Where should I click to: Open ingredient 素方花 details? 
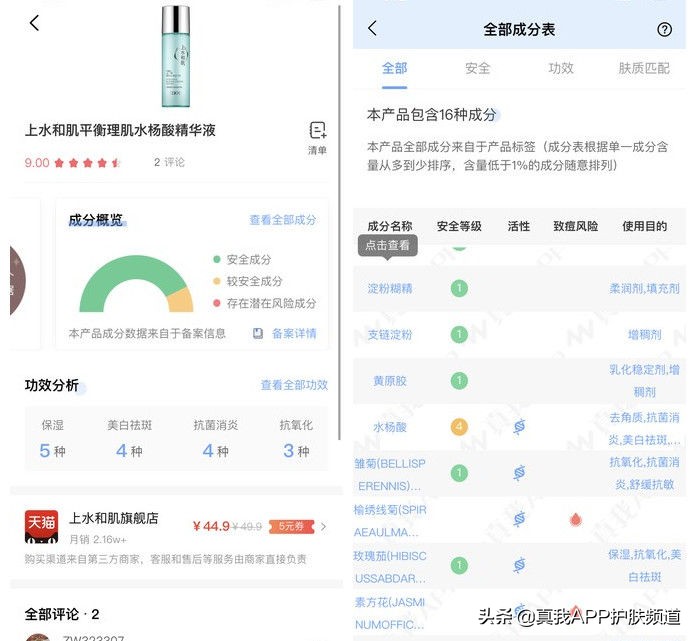tap(390, 613)
